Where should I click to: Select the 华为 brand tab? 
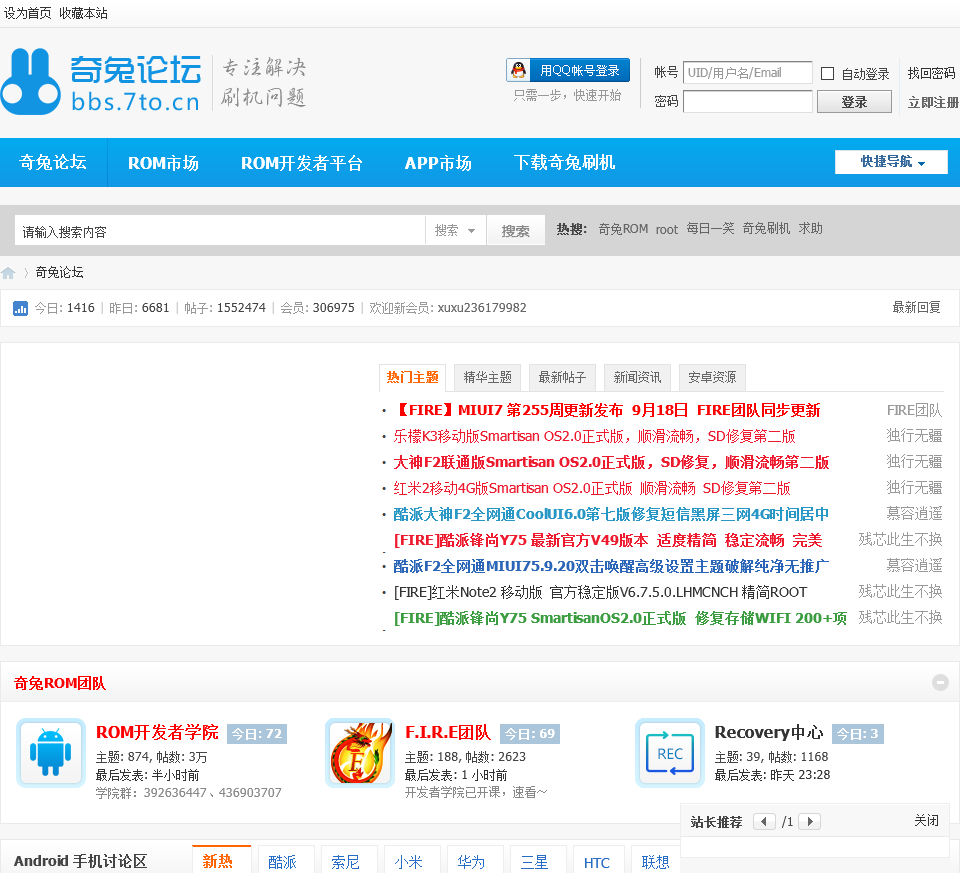tap(475, 860)
